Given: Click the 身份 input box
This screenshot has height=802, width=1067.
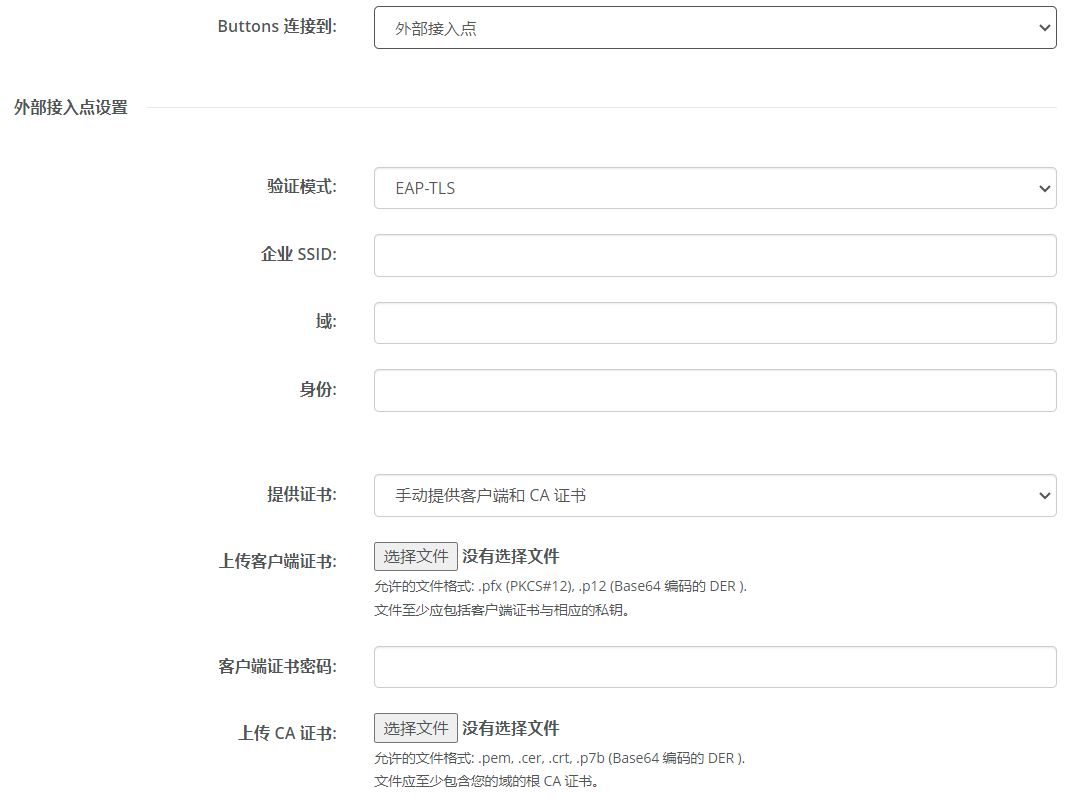Looking at the screenshot, I should point(715,390).
